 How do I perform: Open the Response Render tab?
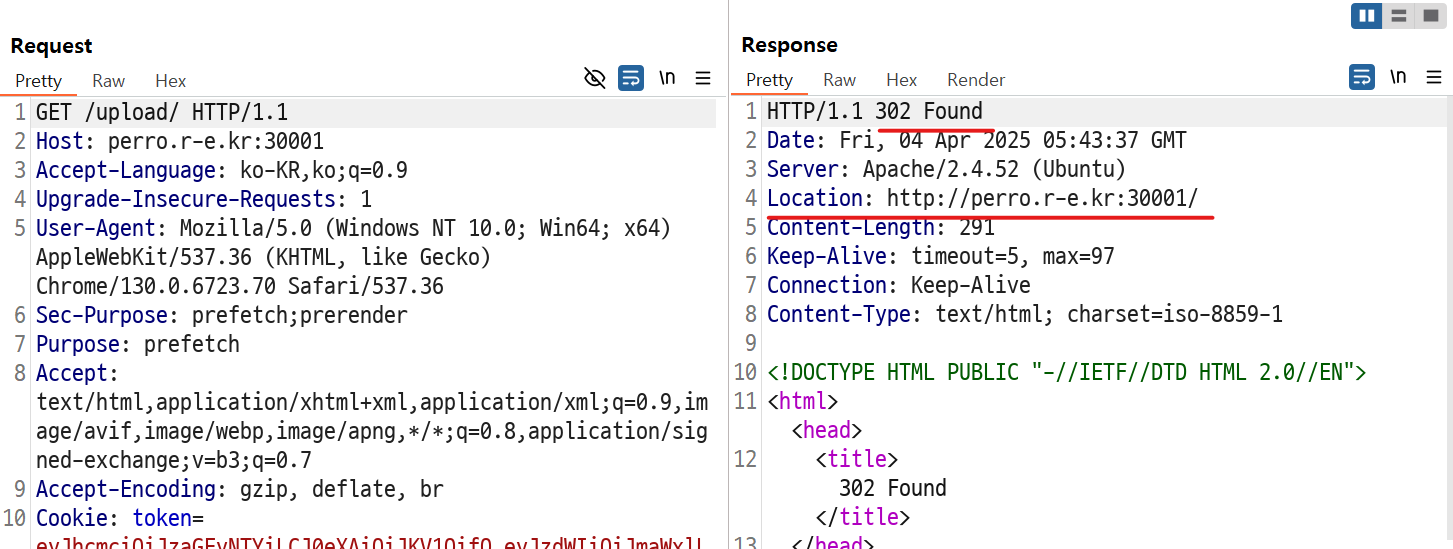tap(976, 80)
